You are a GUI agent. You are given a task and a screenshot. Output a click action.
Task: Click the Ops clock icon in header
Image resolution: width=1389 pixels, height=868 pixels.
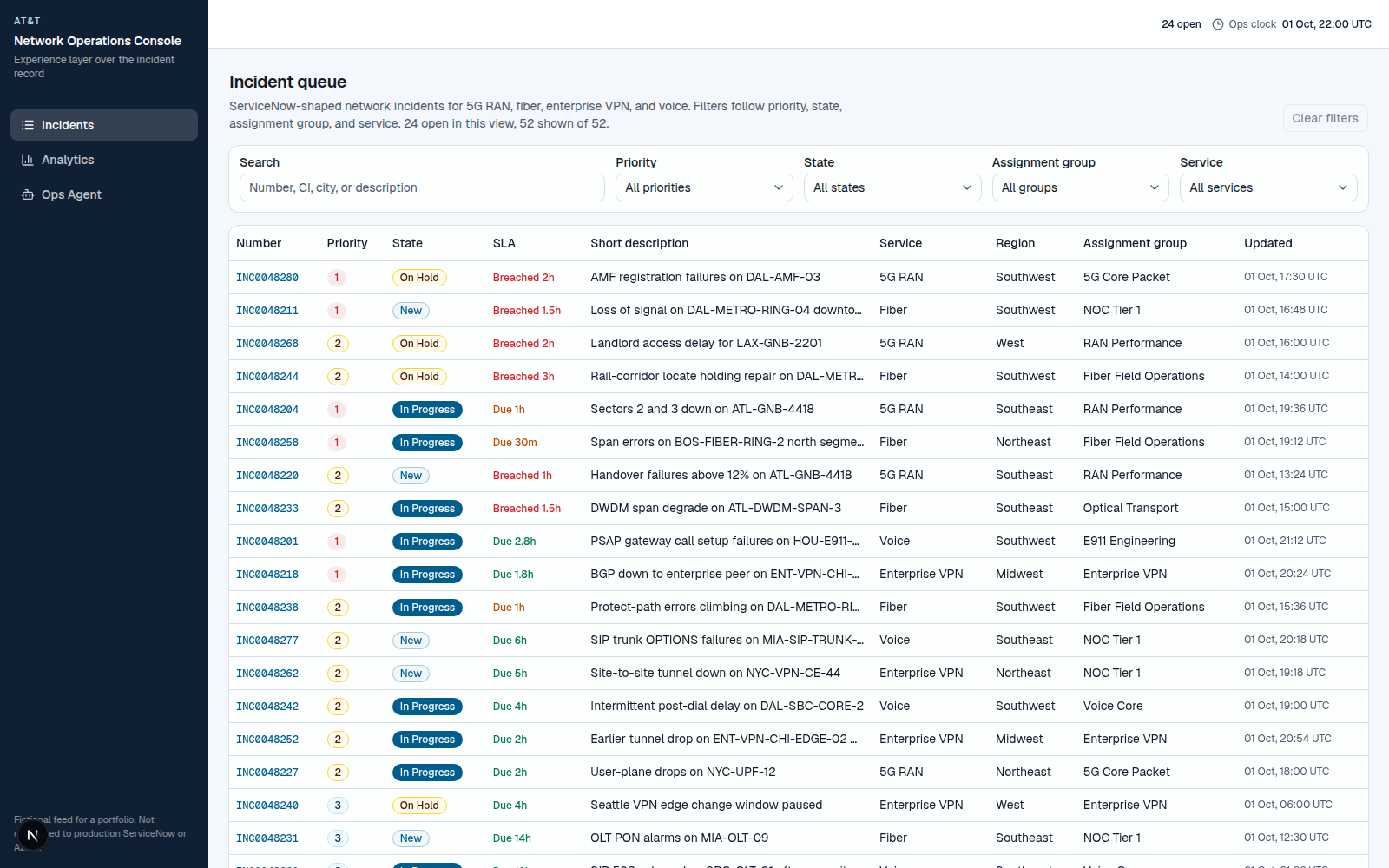point(1218,24)
